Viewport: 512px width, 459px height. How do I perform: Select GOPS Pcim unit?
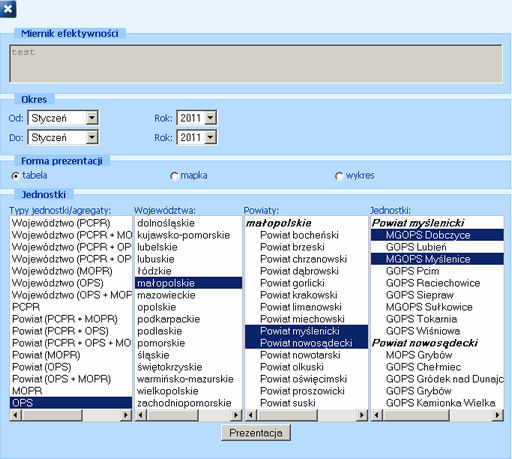pos(437,271)
